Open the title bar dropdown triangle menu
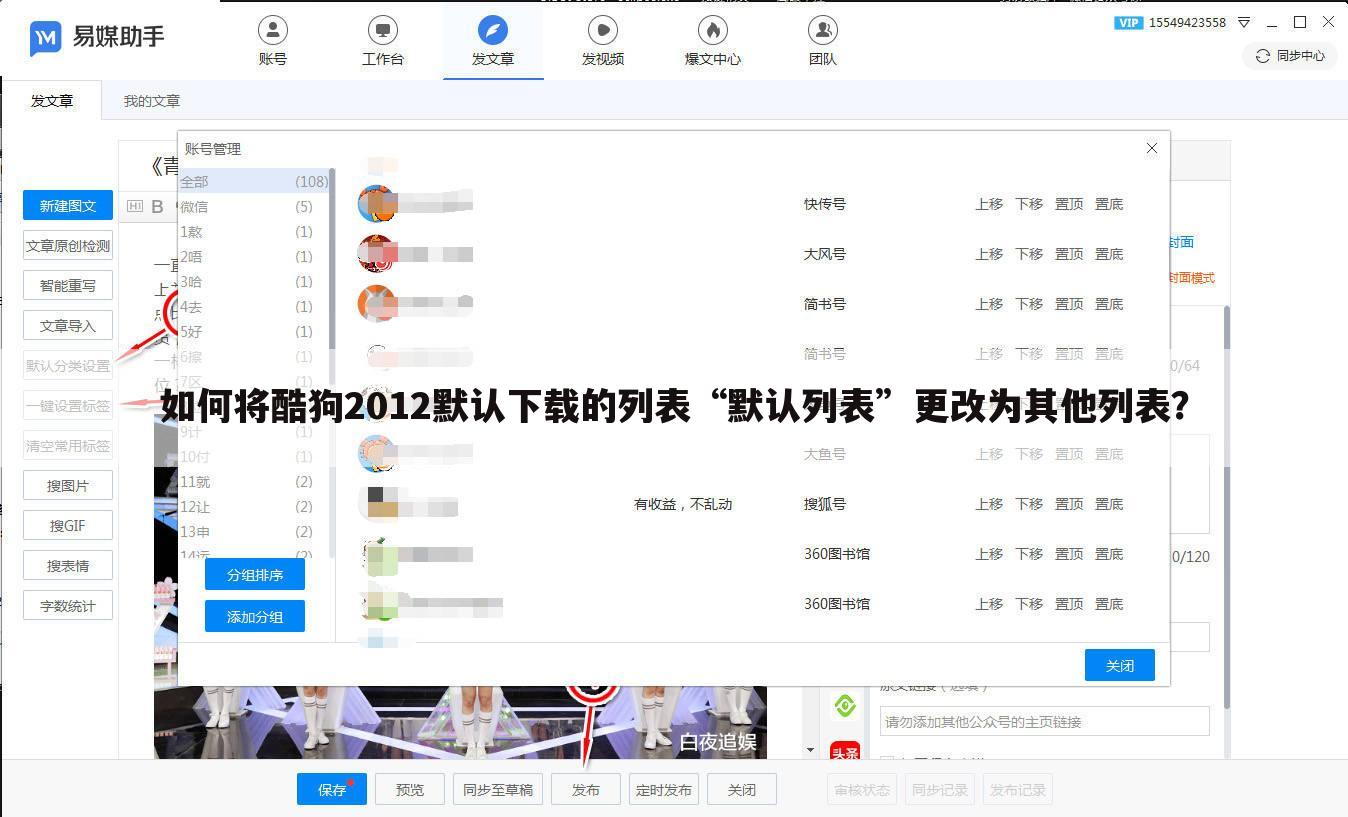This screenshot has height=817, width=1348. [x=1244, y=22]
